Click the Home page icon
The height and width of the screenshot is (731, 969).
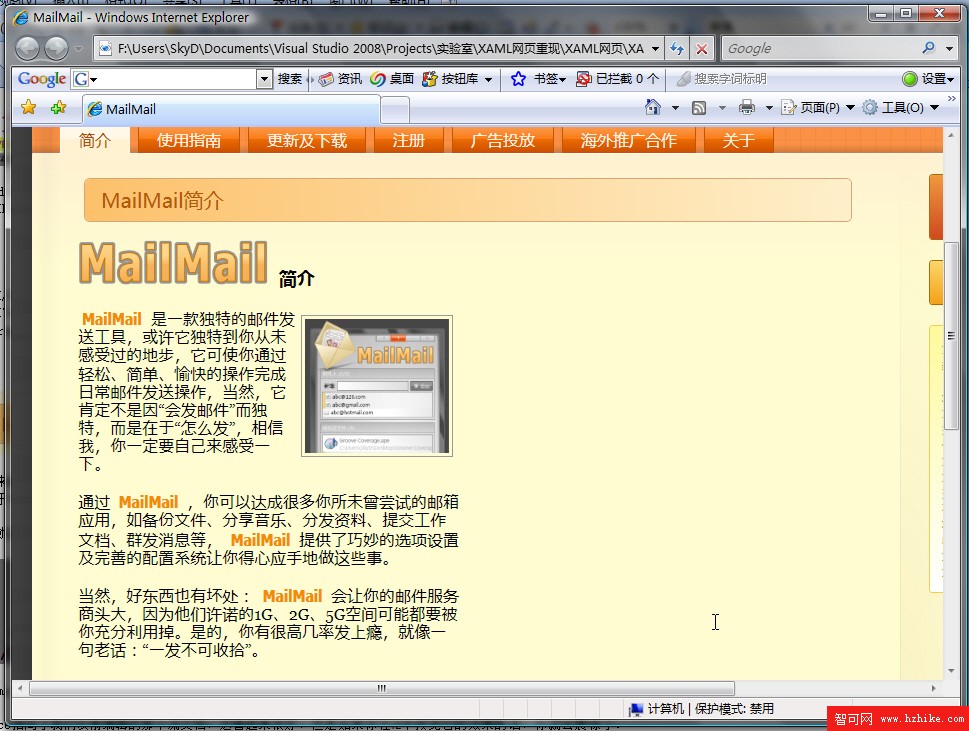click(x=653, y=108)
